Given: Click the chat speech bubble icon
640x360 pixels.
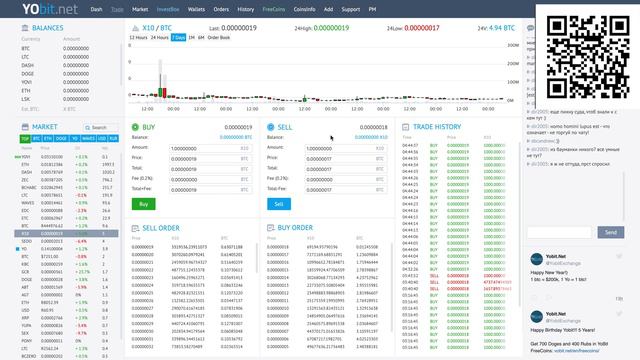Looking at the screenshot, I should pyautogui.click(x=530, y=28).
